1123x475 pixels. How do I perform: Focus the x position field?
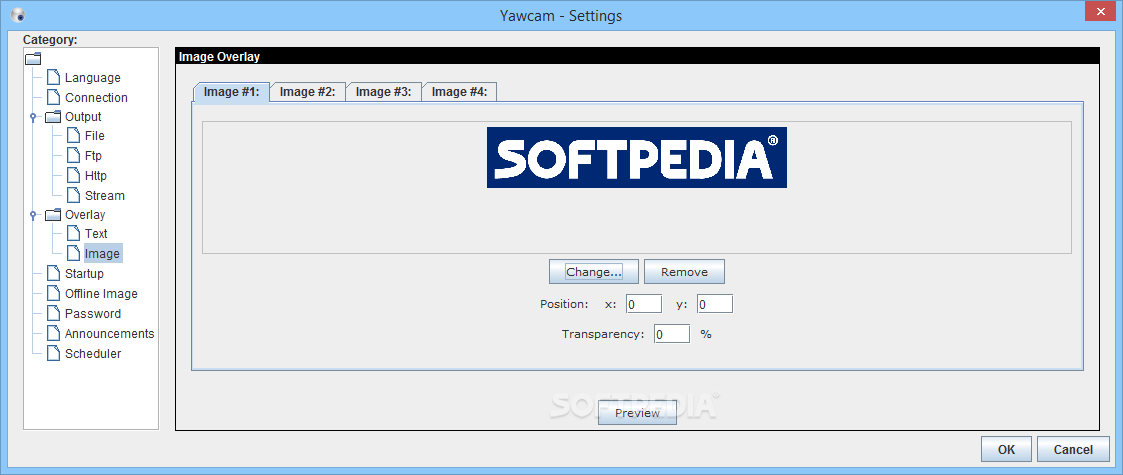[x=644, y=304]
